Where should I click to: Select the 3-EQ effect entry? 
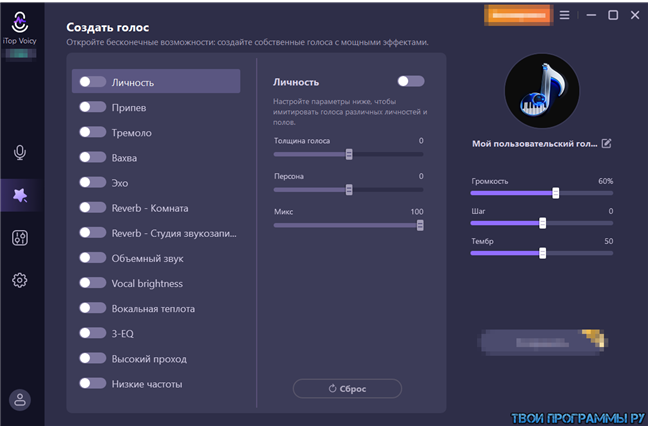(124, 334)
